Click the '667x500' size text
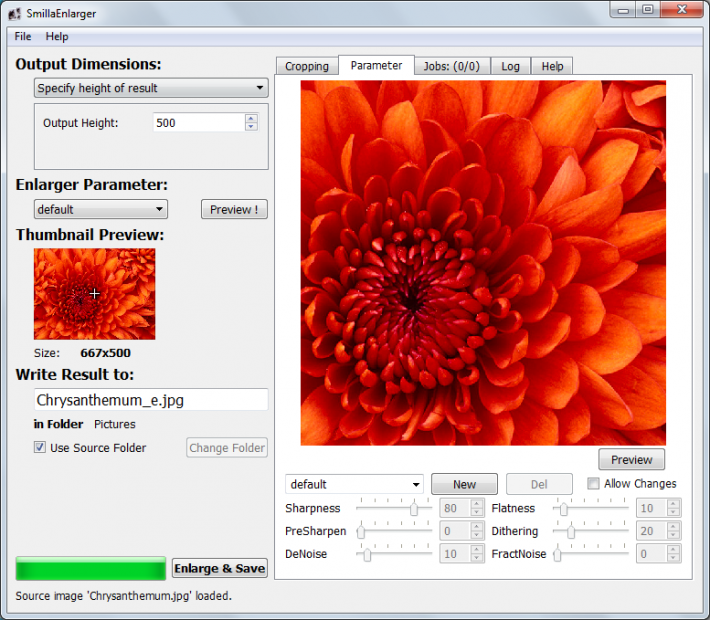Screen dimensions: 710x620 point(106,353)
